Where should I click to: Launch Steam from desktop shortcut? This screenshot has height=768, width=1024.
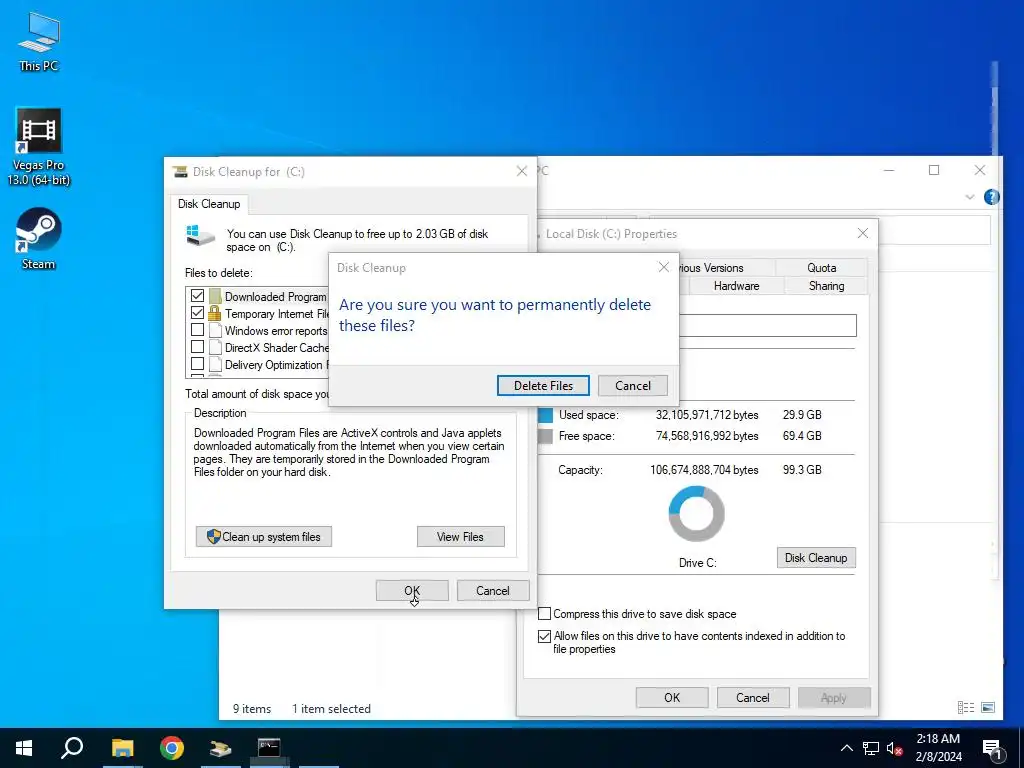[x=39, y=238]
